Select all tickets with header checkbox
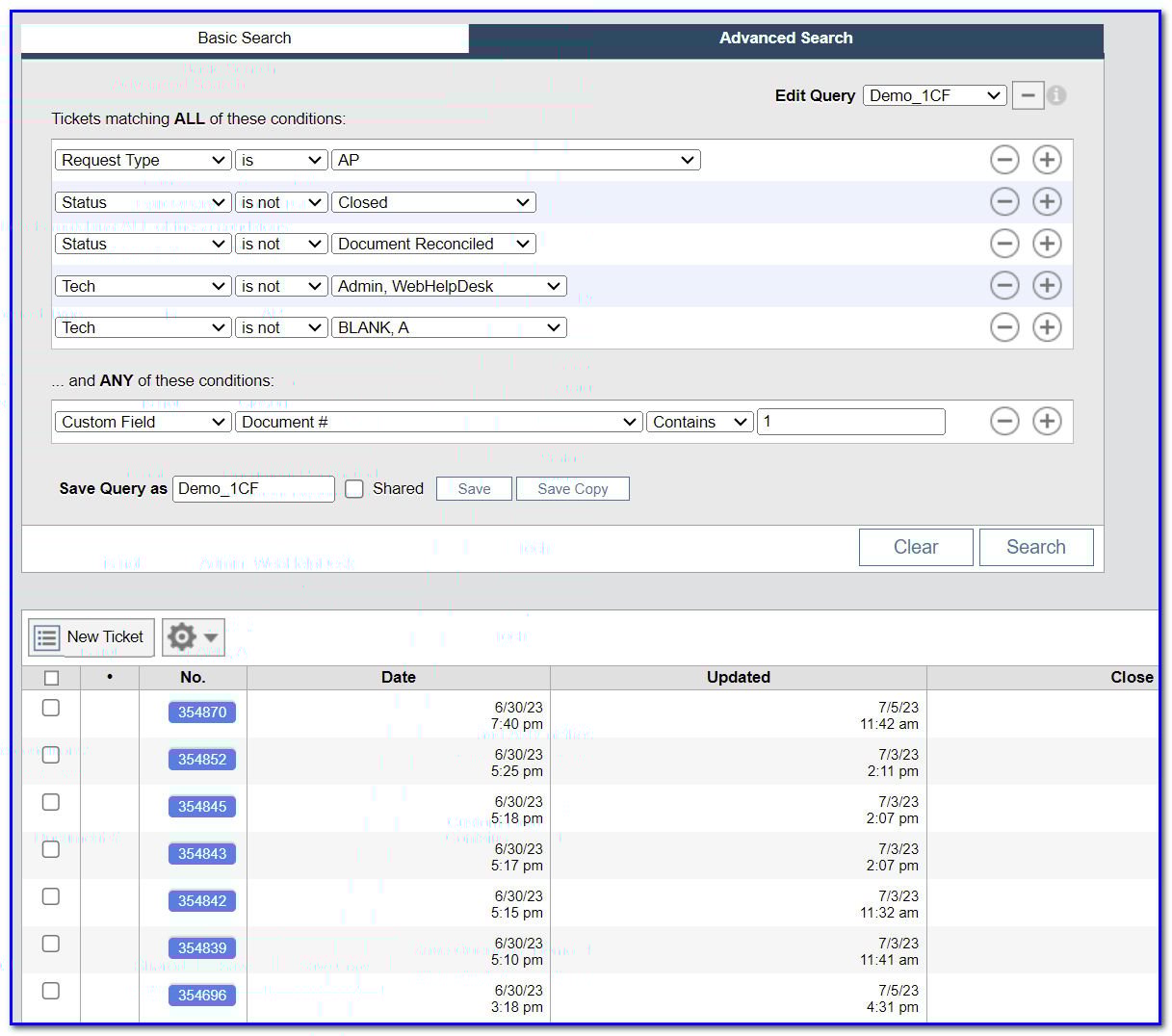 click(52, 678)
